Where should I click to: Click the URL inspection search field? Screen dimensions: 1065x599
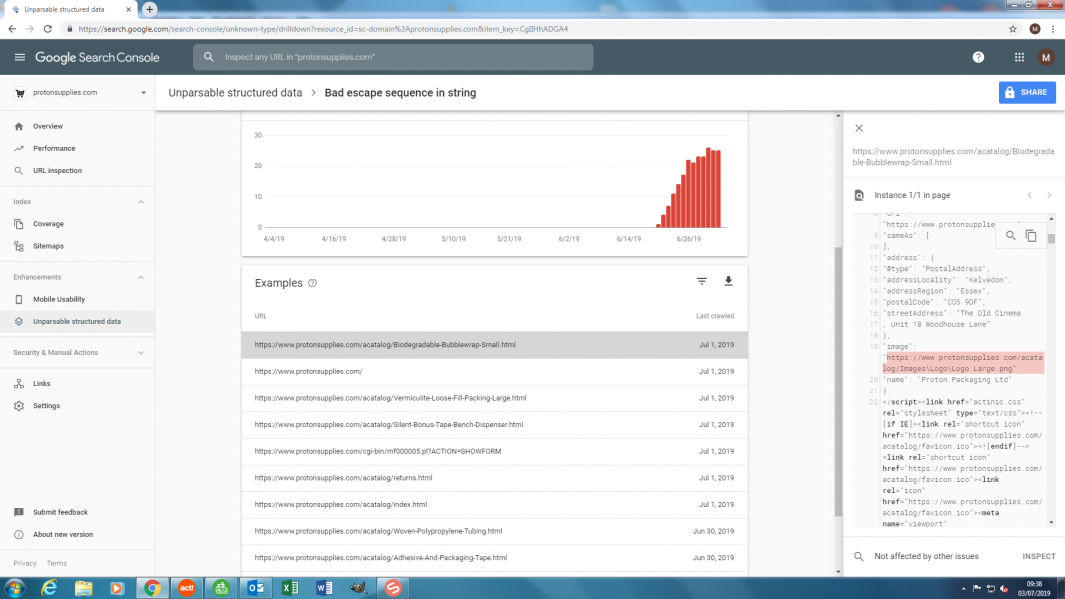tap(400, 57)
